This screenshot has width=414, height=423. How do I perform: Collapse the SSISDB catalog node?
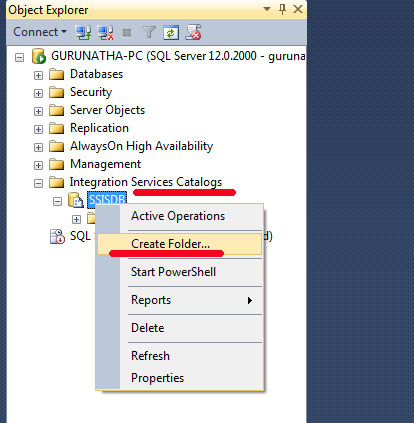tap(57, 201)
